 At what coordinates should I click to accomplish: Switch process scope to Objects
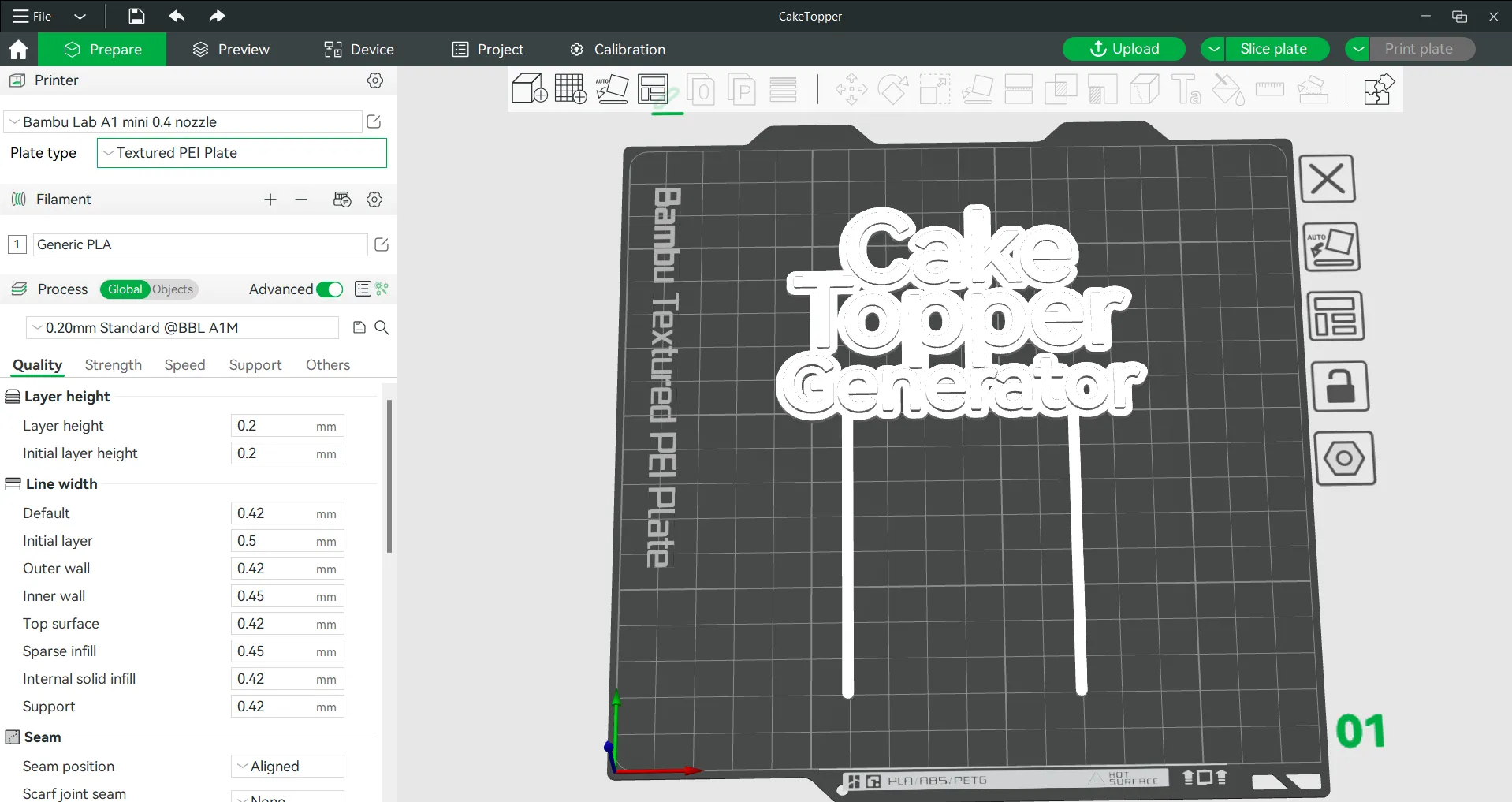[174, 289]
